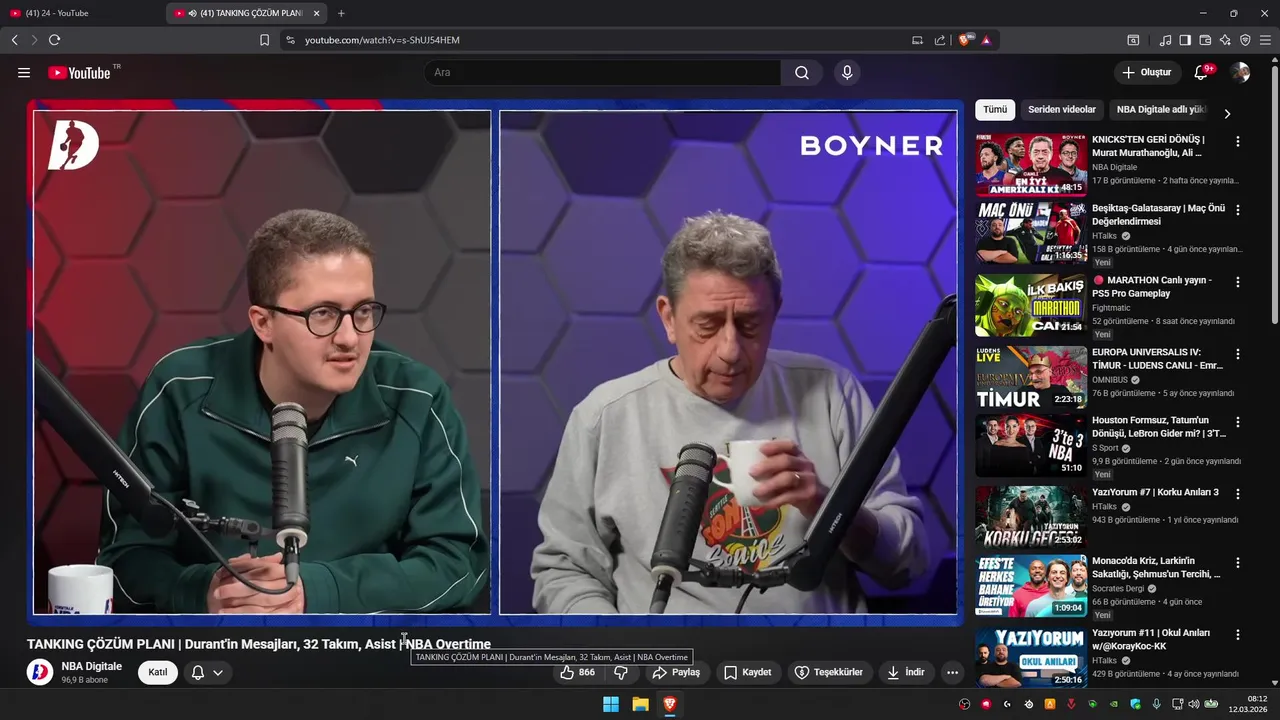Open options menu for Monaco'da Kriz video
Image resolution: width=1280 pixels, height=720 pixels.
(x=1238, y=562)
